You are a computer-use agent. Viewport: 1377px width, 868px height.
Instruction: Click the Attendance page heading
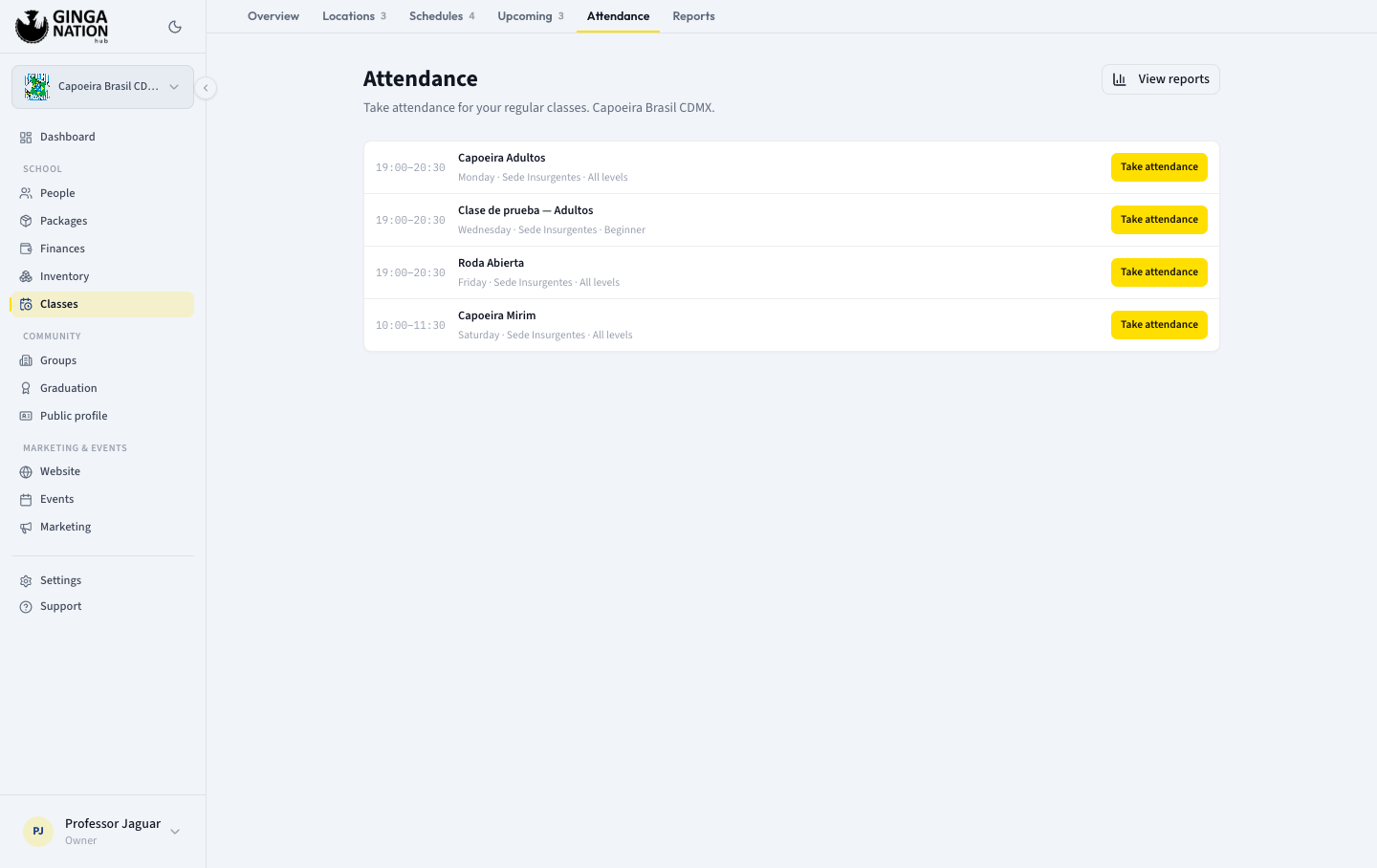coord(421,78)
